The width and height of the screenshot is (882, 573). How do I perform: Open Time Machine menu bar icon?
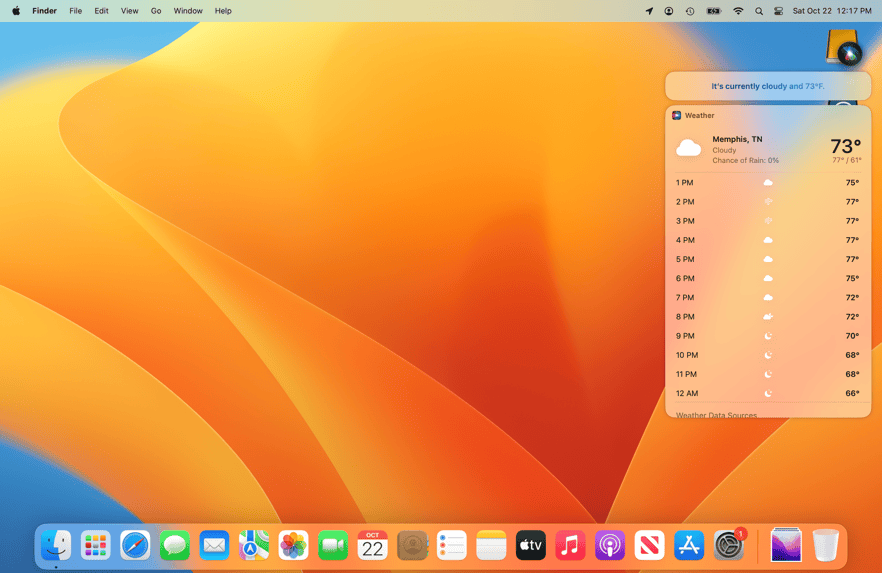[x=690, y=11]
